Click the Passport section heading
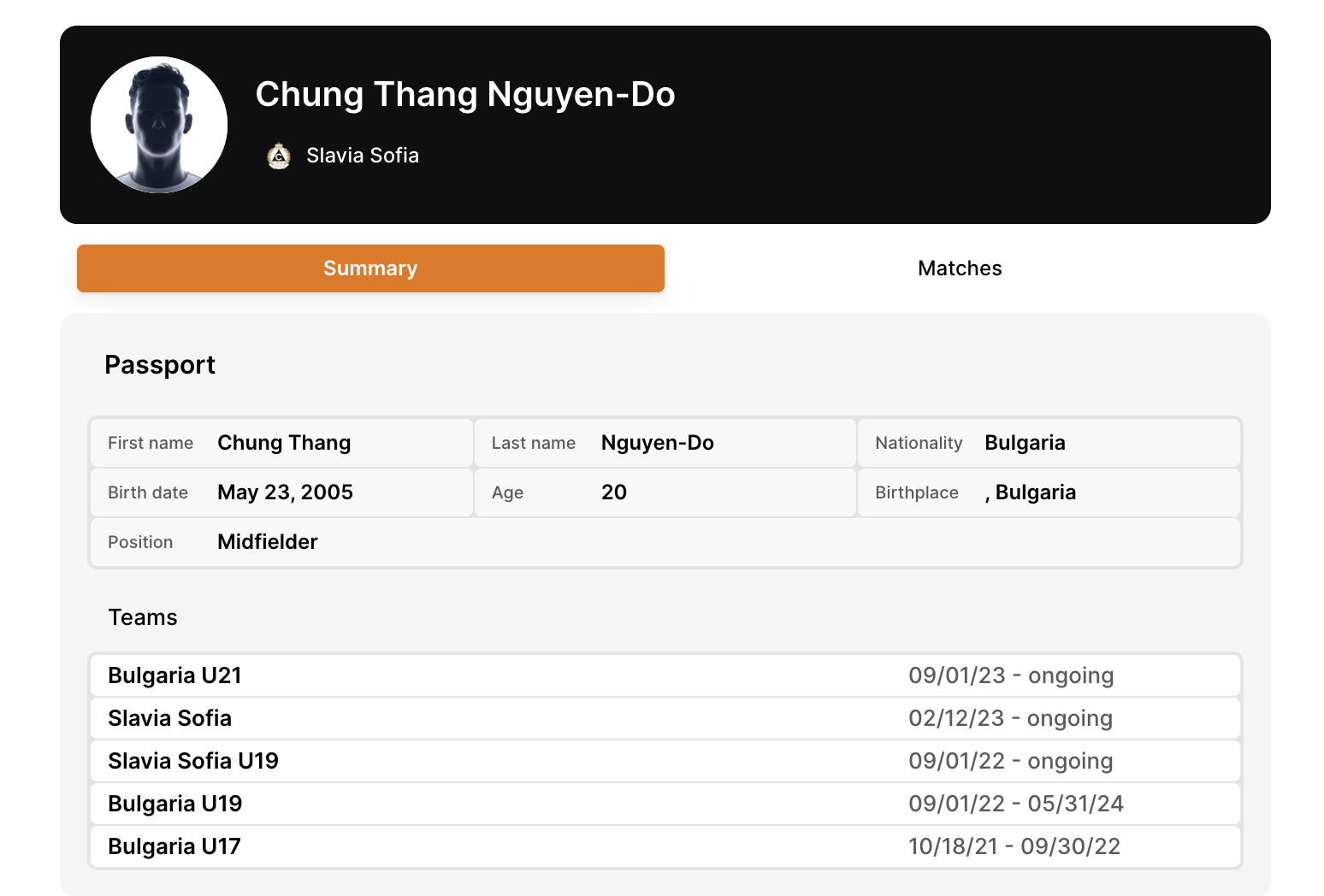 point(160,365)
